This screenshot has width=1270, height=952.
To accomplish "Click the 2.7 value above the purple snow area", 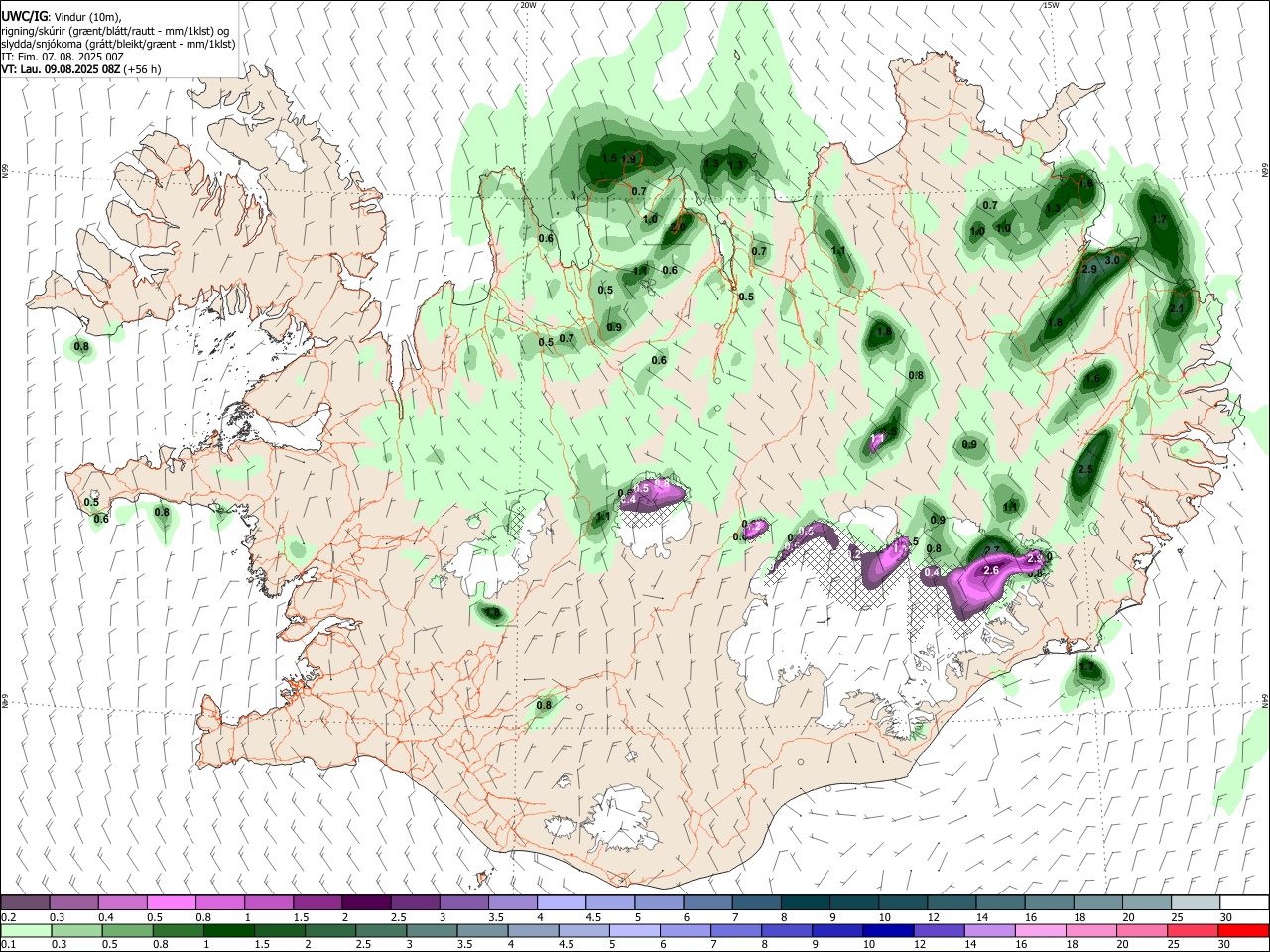I will click(992, 550).
